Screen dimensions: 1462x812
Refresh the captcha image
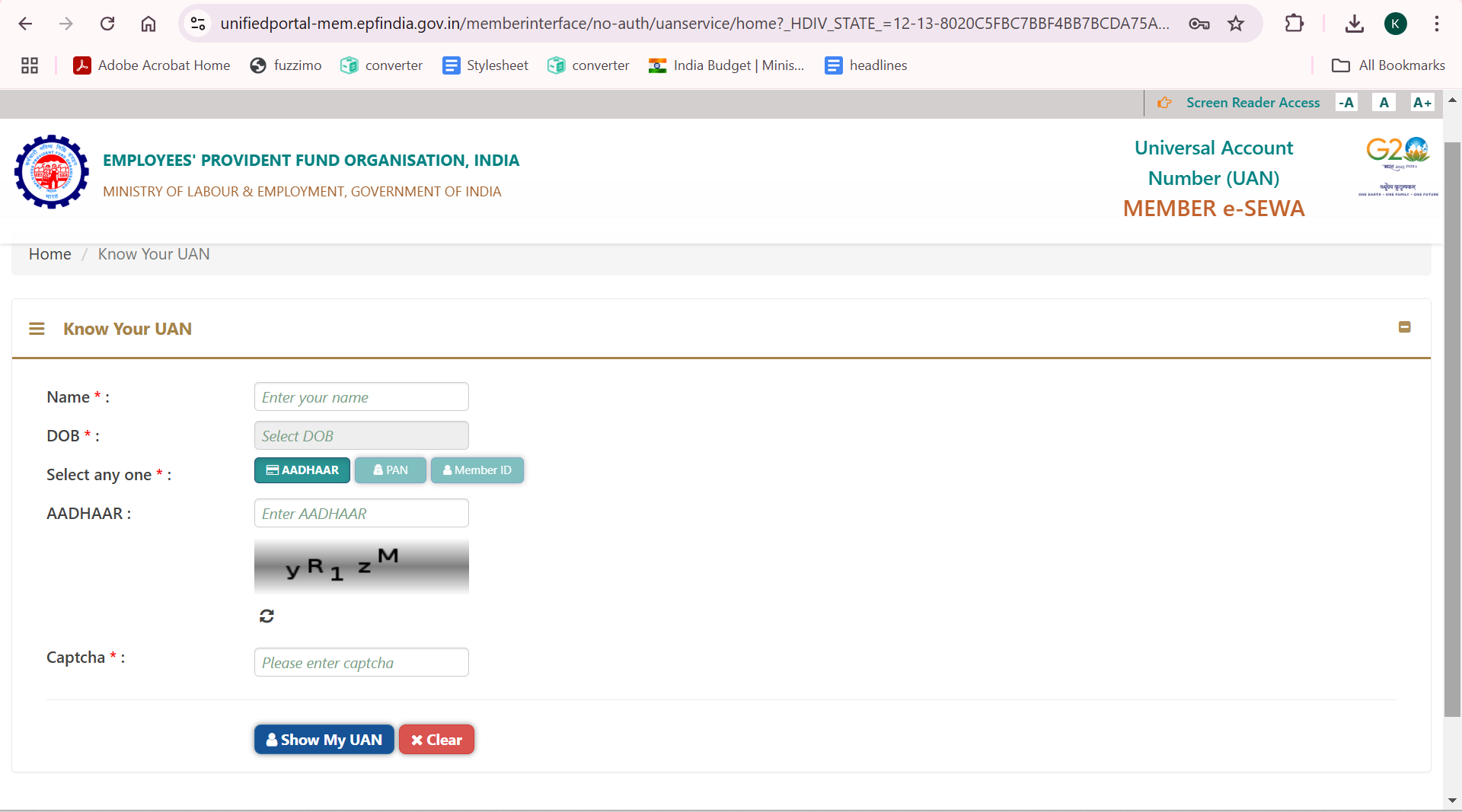click(x=266, y=616)
